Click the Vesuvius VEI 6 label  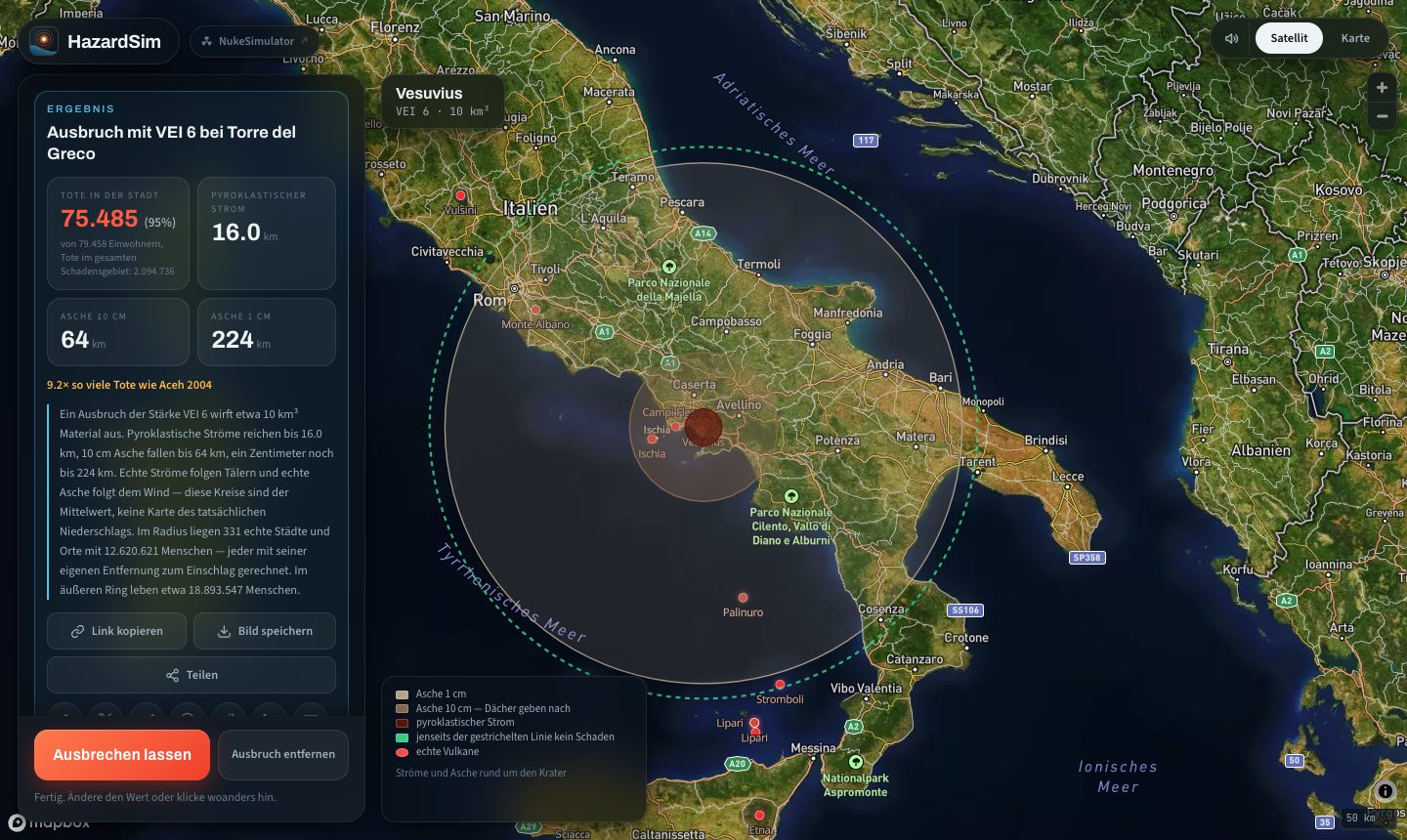443,102
